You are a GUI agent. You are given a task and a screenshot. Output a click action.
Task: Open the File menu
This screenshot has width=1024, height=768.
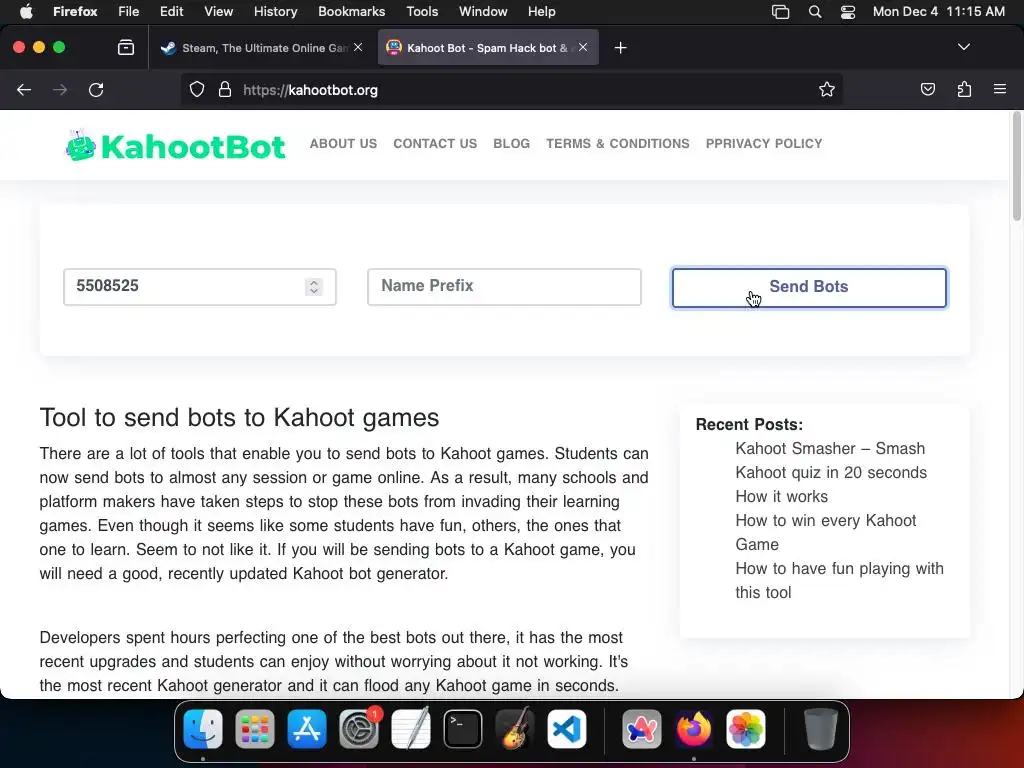(129, 11)
